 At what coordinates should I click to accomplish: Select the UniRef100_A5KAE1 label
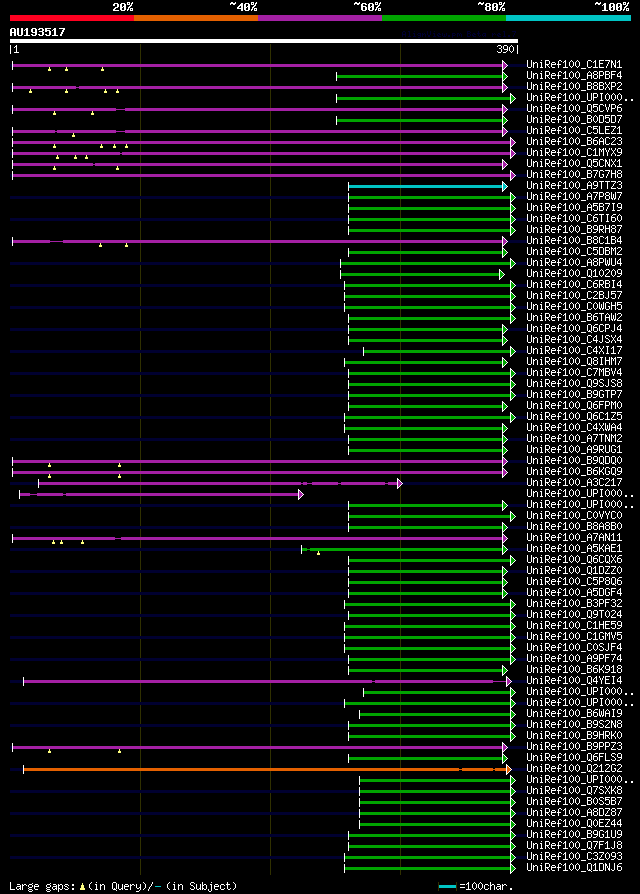574,548
